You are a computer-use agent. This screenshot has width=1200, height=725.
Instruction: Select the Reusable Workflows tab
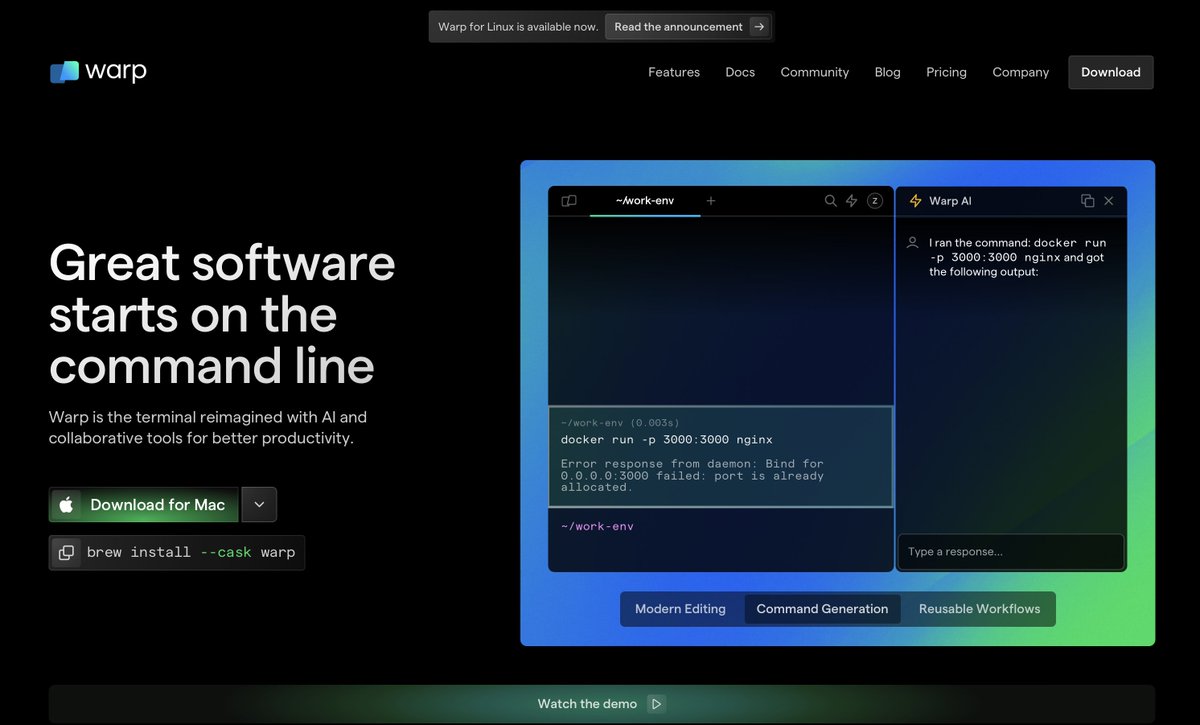point(980,609)
